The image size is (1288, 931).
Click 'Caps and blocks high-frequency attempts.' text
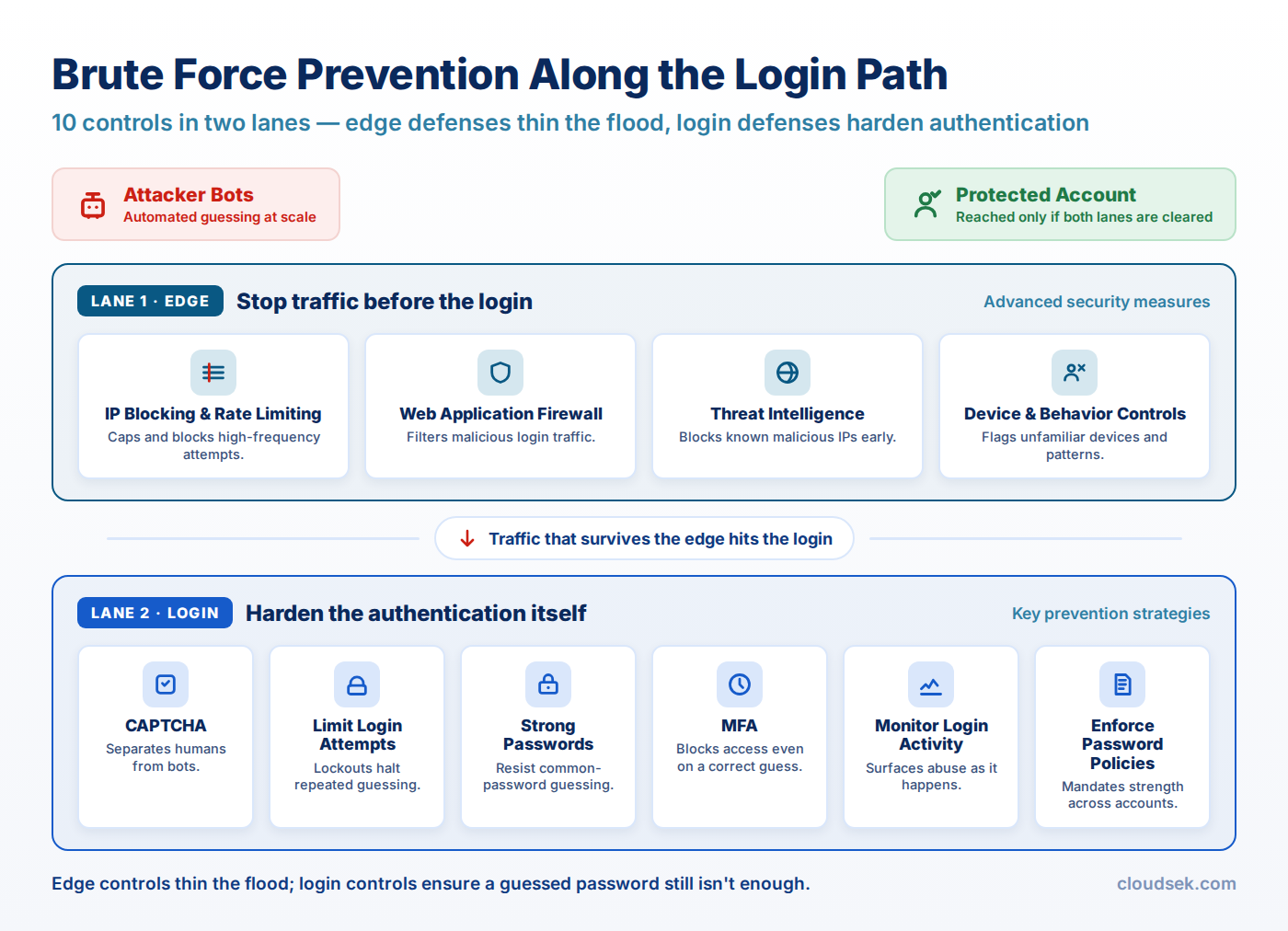(x=213, y=446)
